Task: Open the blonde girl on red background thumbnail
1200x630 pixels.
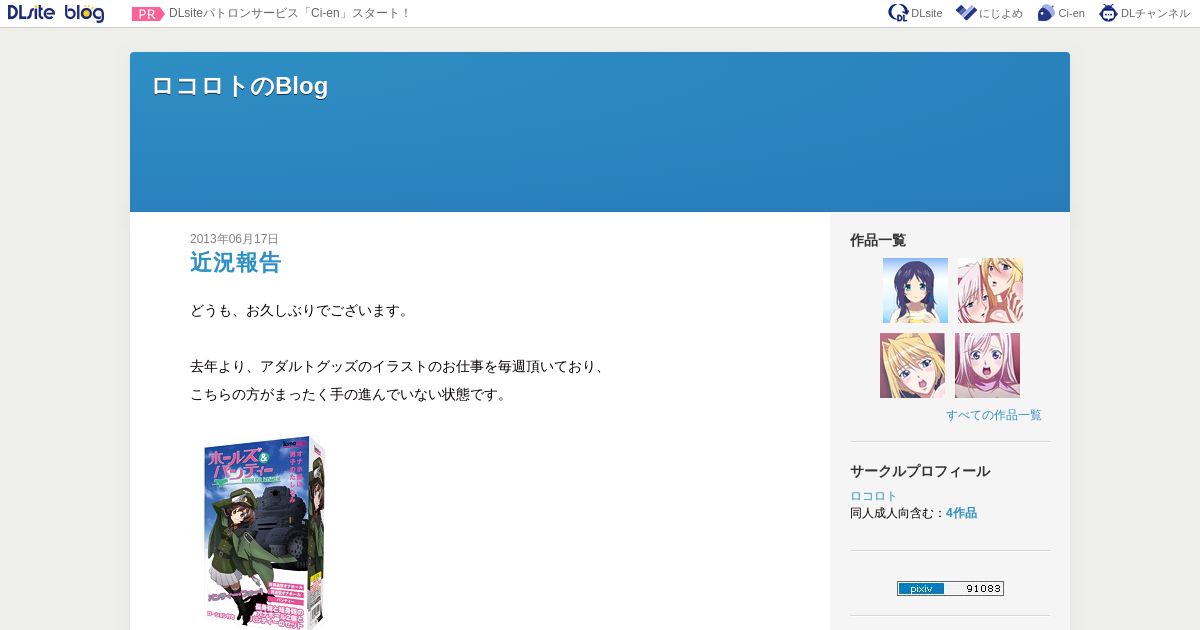Action: pos(912,365)
